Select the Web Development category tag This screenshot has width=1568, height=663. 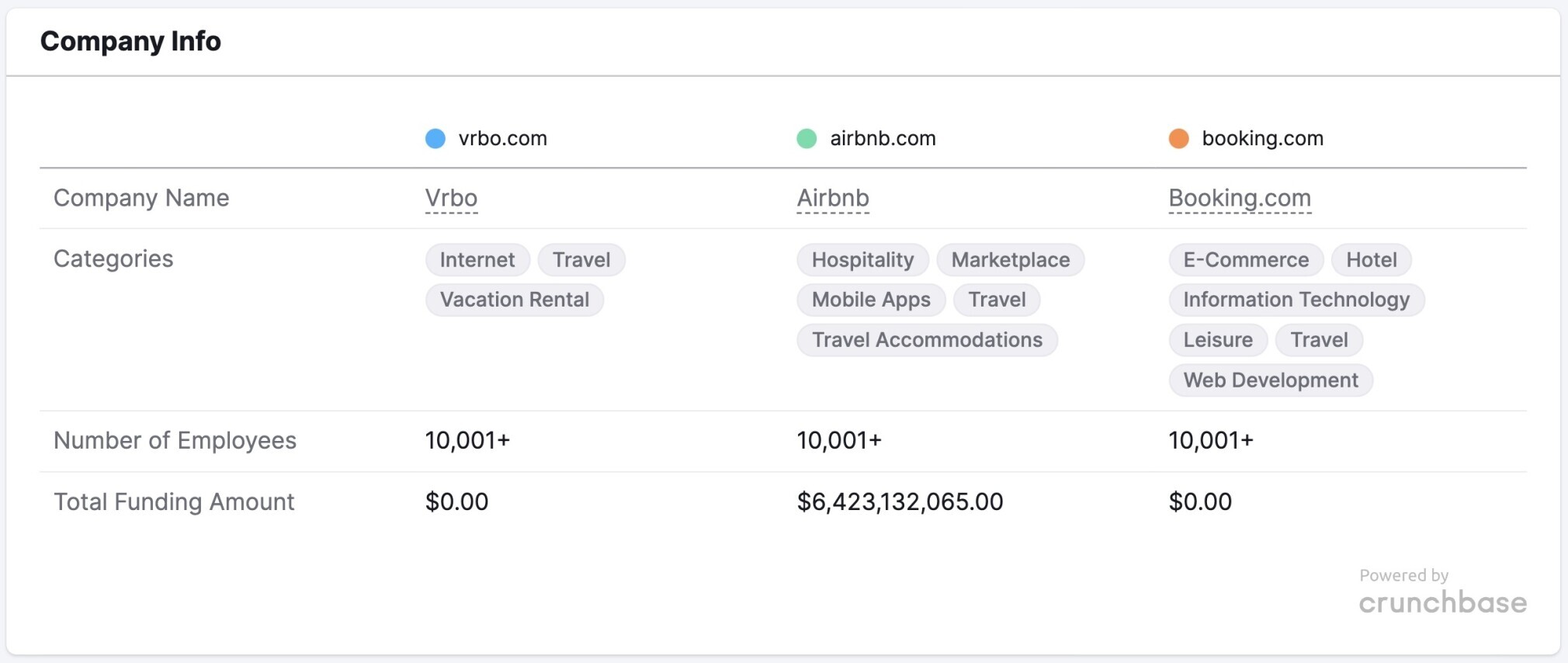(x=1270, y=380)
